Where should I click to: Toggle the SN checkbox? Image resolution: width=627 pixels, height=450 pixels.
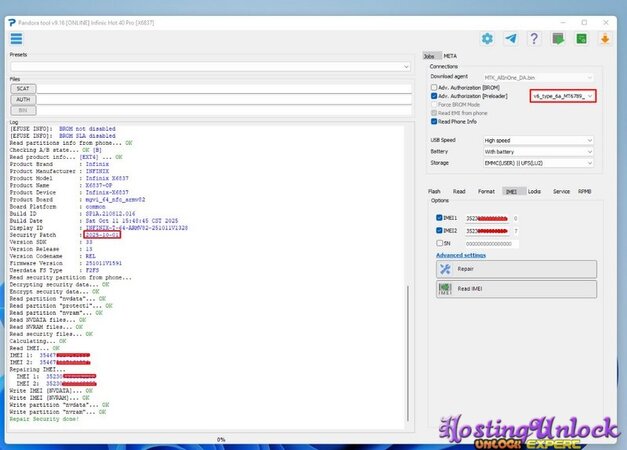tap(441, 243)
